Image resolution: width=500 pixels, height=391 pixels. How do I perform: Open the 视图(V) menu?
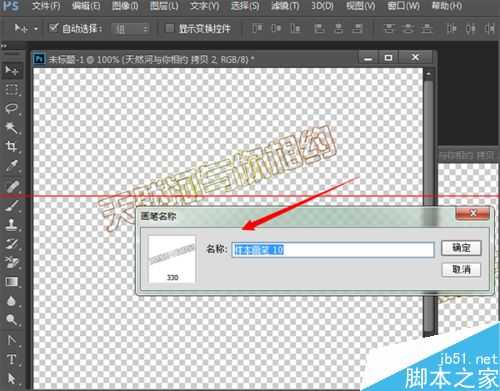pyautogui.click(x=361, y=6)
